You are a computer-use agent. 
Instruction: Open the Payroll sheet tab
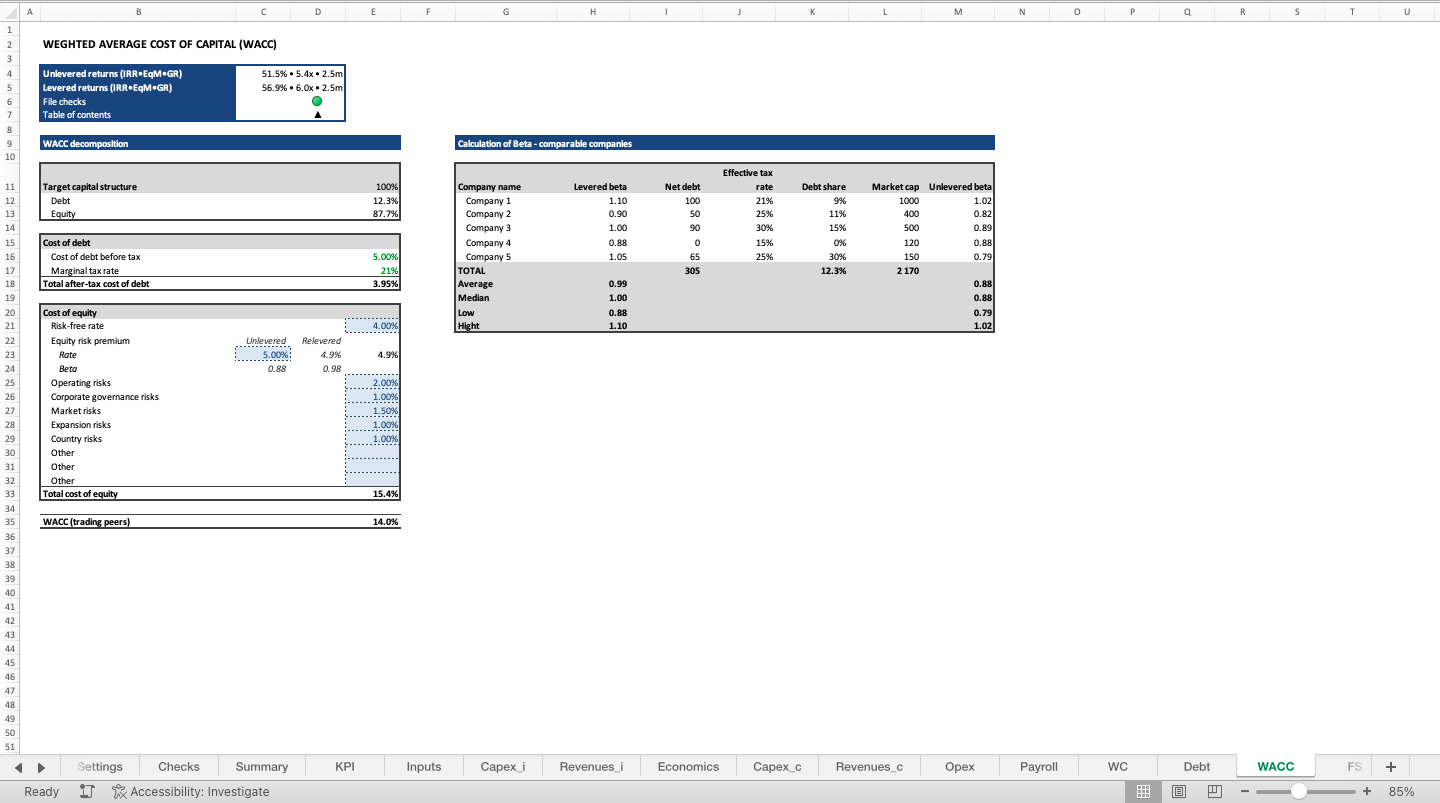[x=1038, y=766]
